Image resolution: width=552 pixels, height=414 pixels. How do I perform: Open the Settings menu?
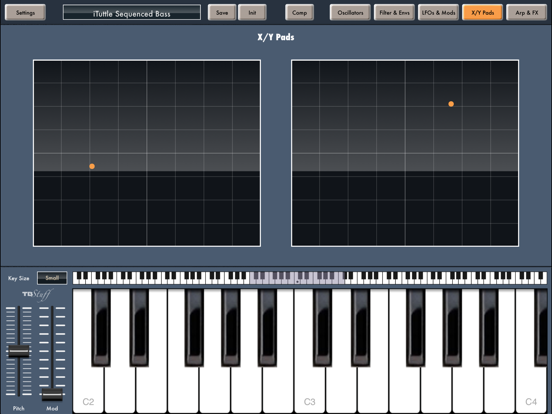25,13
